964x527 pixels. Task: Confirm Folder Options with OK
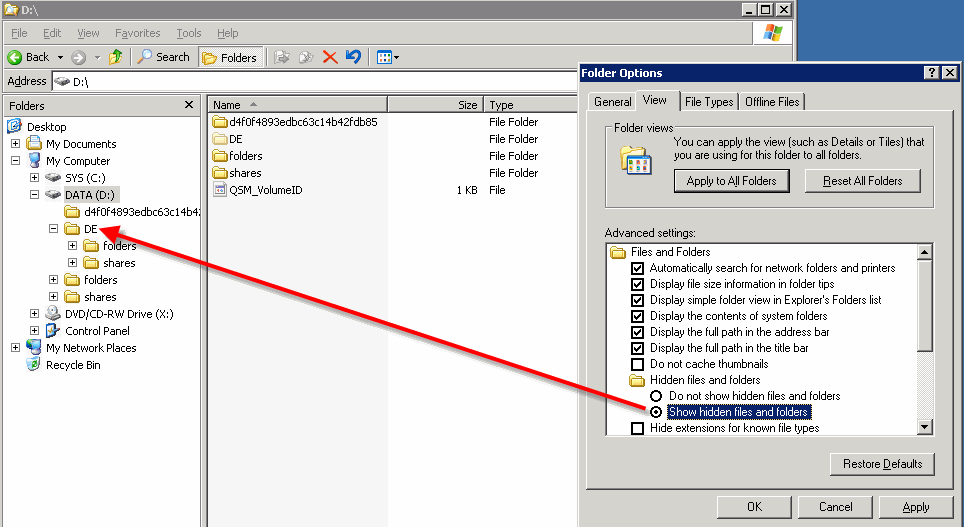[755, 507]
